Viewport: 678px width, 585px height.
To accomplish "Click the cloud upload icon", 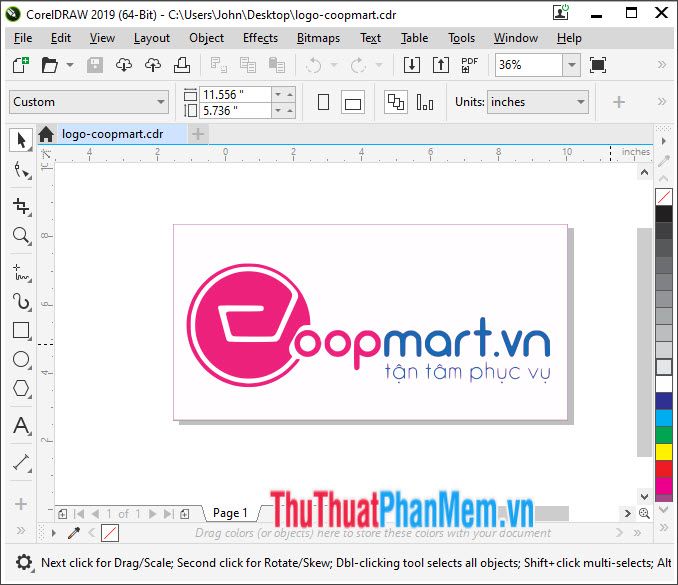I will pyautogui.click(x=153, y=65).
